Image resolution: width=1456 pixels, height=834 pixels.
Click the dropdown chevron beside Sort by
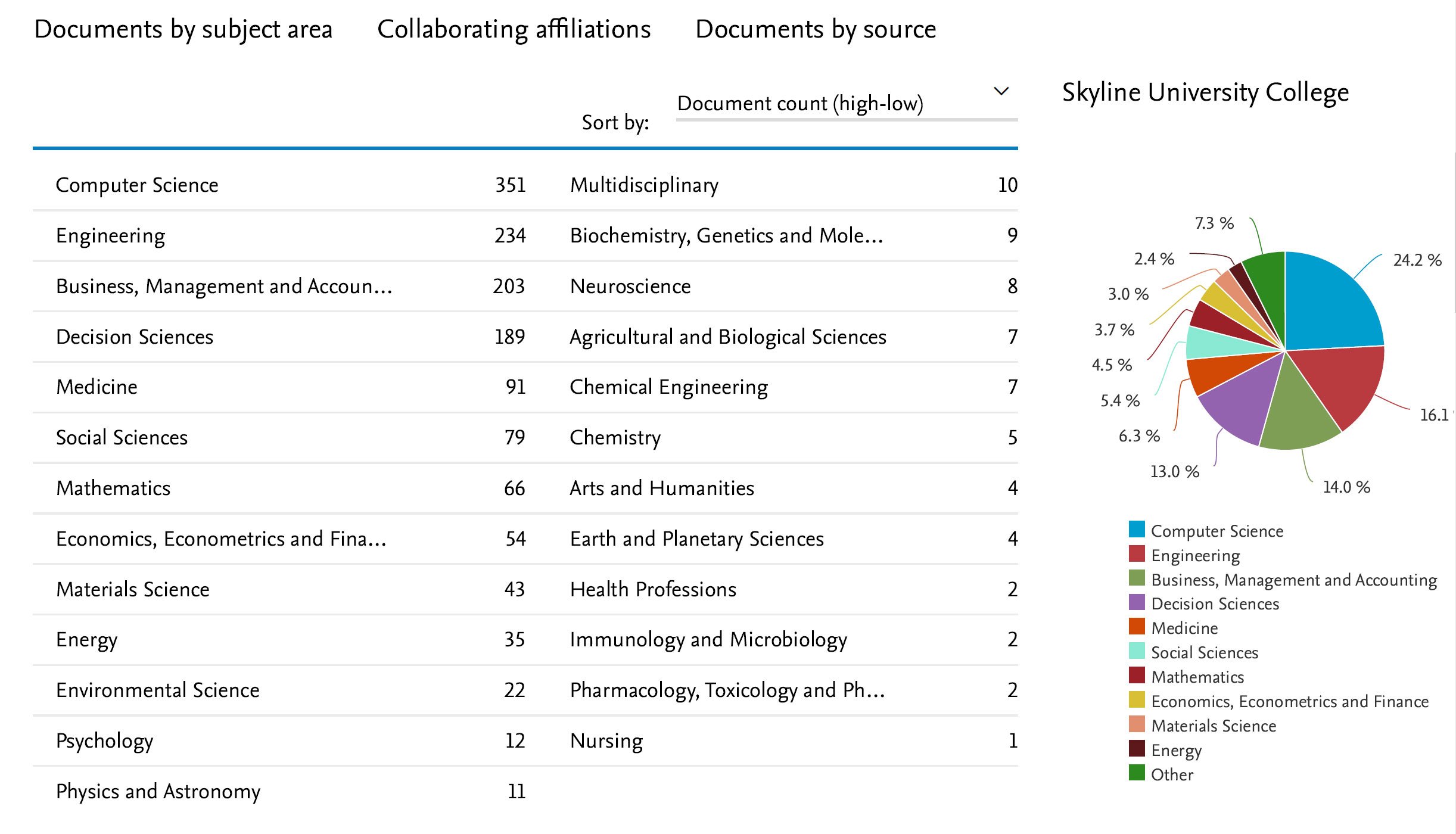1001,91
